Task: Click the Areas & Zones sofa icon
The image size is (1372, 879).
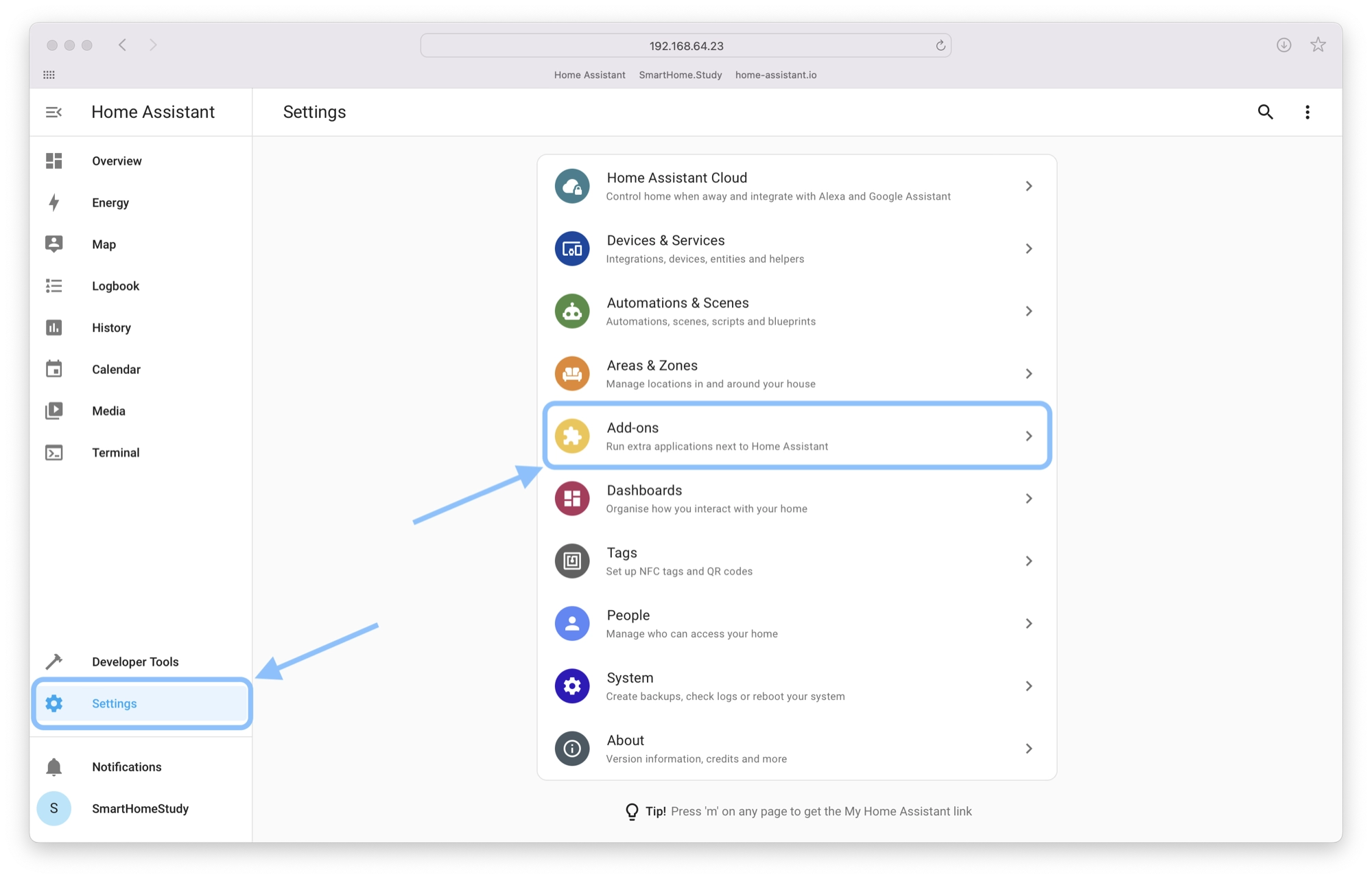Action: pyautogui.click(x=572, y=374)
